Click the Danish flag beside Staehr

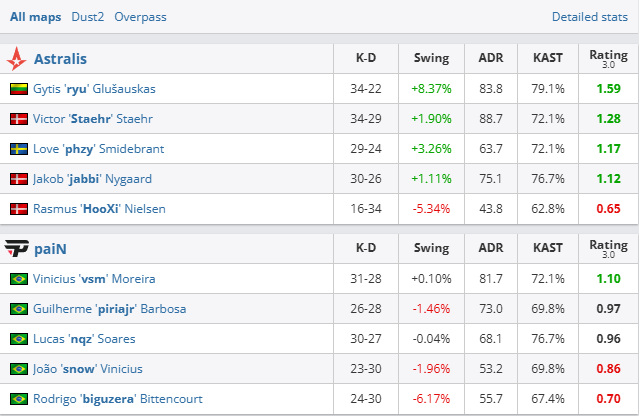click(x=18, y=119)
